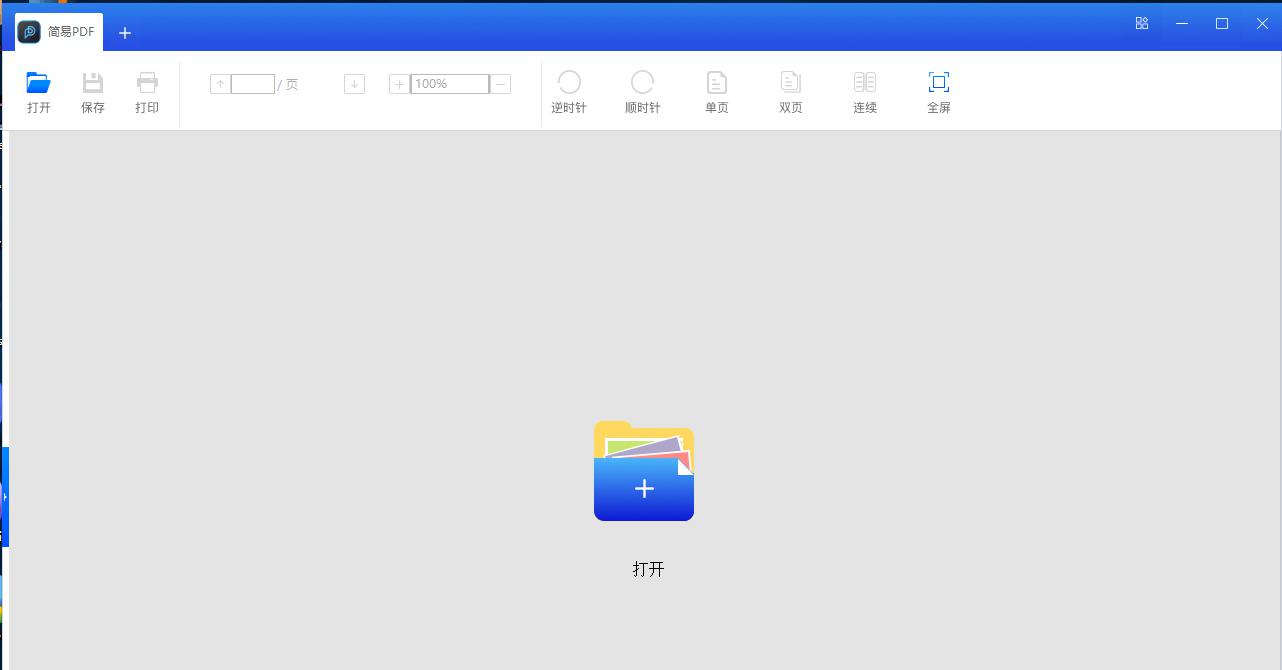Rotate the page with the 逆时针 icon

click(x=569, y=91)
